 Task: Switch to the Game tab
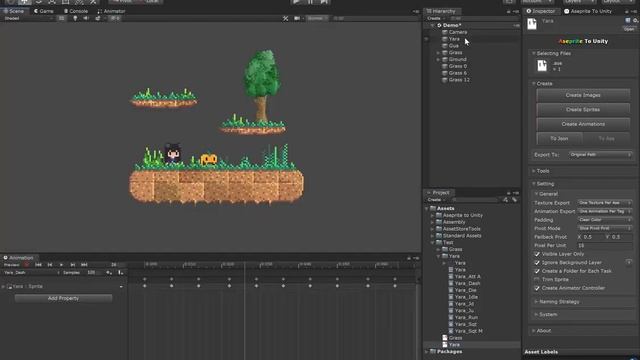[44, 11]
